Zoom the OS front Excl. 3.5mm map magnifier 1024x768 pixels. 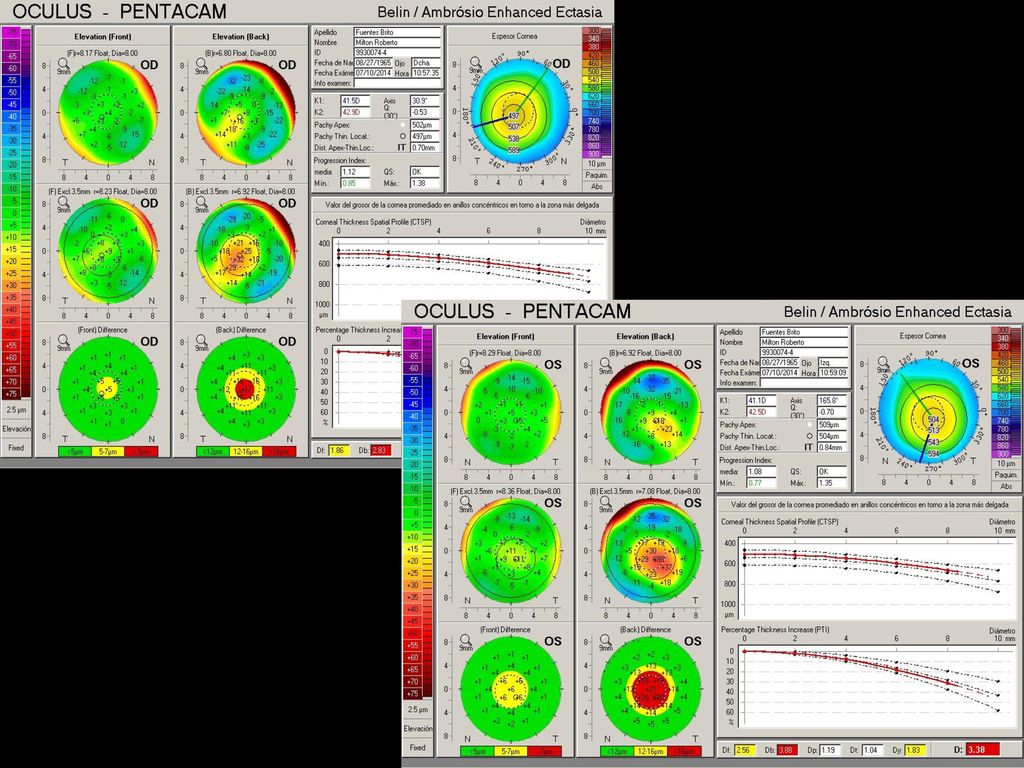[466, 502]
